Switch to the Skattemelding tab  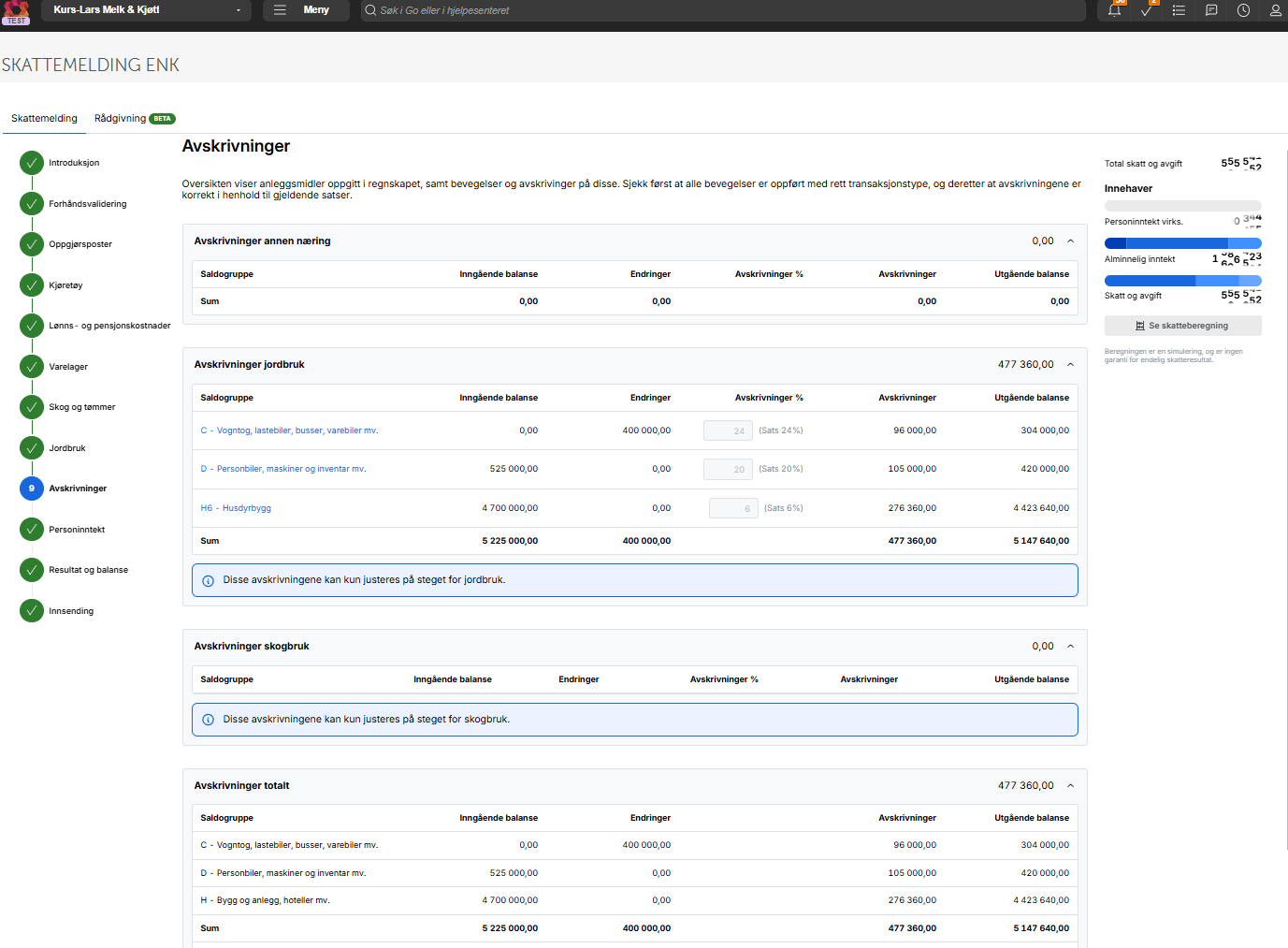point(44,119)
